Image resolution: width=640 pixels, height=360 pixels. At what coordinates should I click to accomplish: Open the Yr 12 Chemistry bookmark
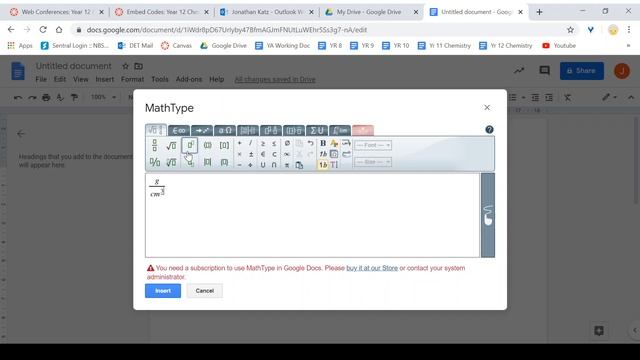(506, 46)
